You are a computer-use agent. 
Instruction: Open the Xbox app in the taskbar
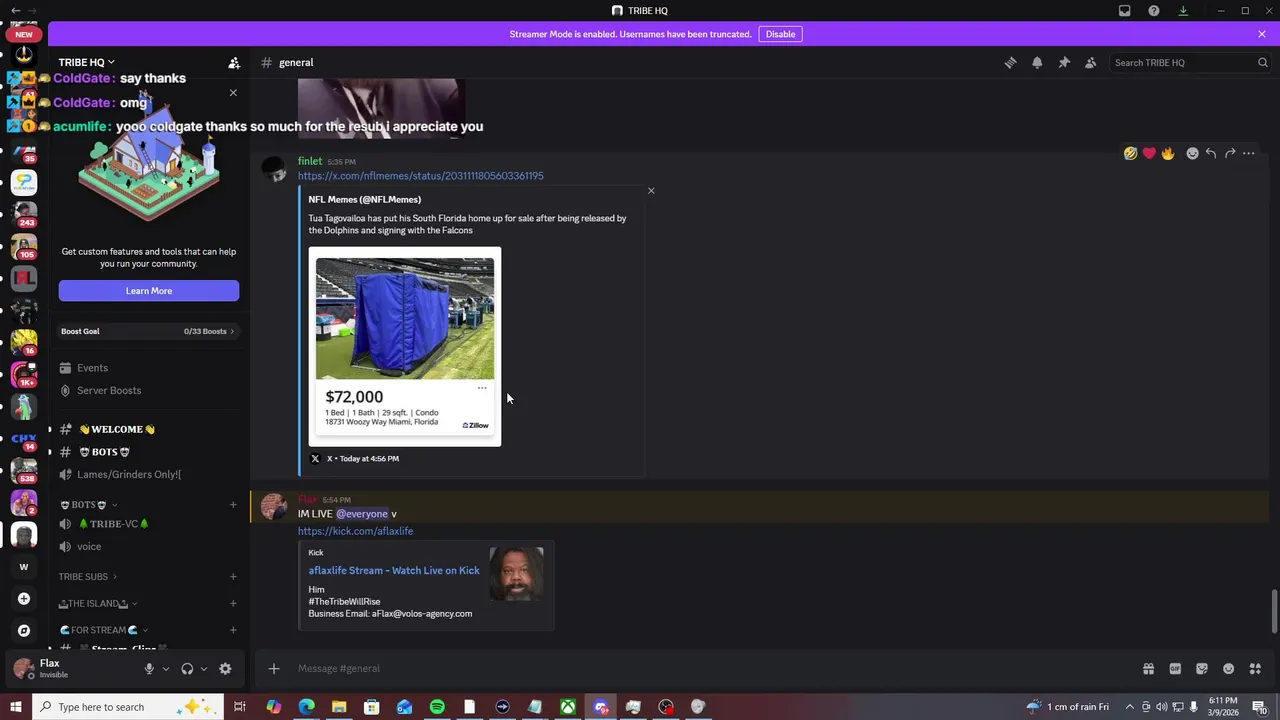pos(568,707)
